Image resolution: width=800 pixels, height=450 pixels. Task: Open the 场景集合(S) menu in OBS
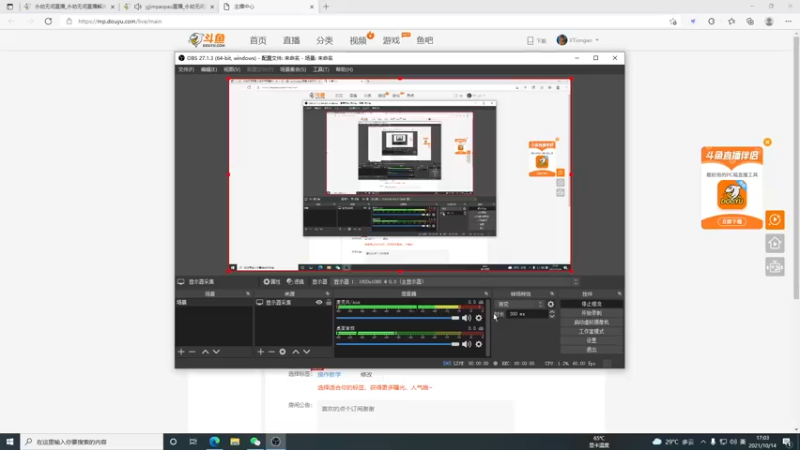click(293, 69)
